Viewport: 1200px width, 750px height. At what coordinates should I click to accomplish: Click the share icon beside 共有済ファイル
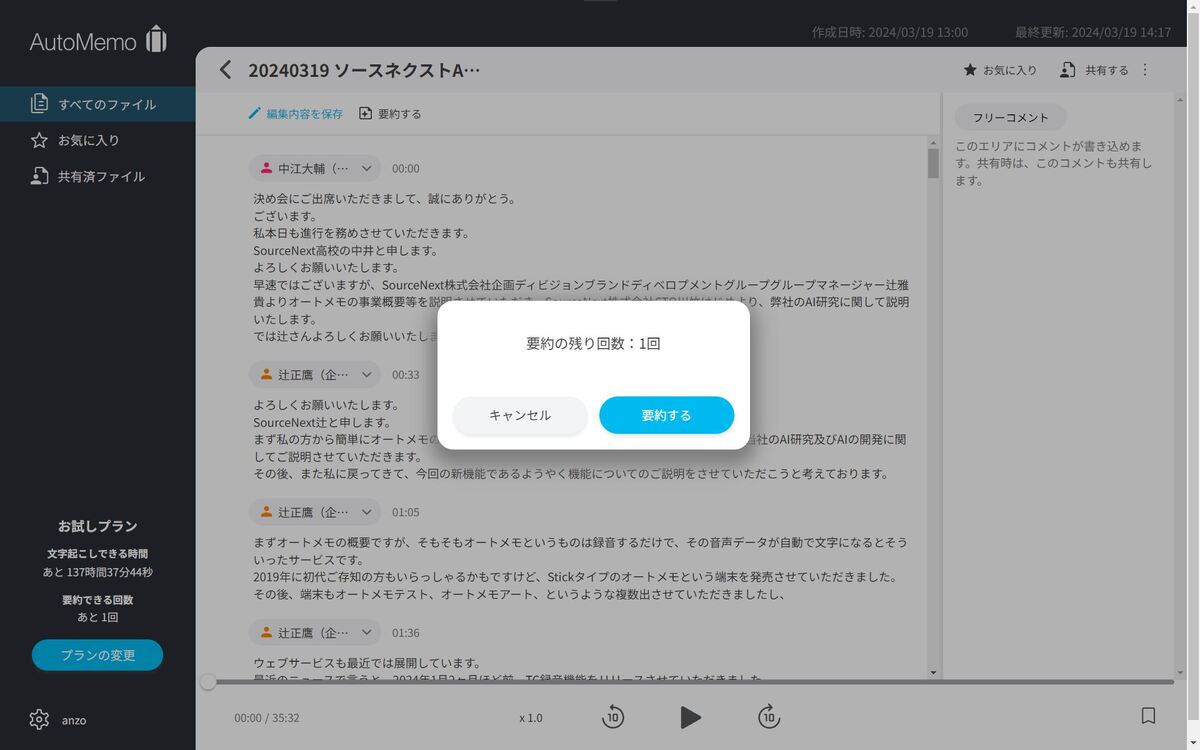pos(39,176)
